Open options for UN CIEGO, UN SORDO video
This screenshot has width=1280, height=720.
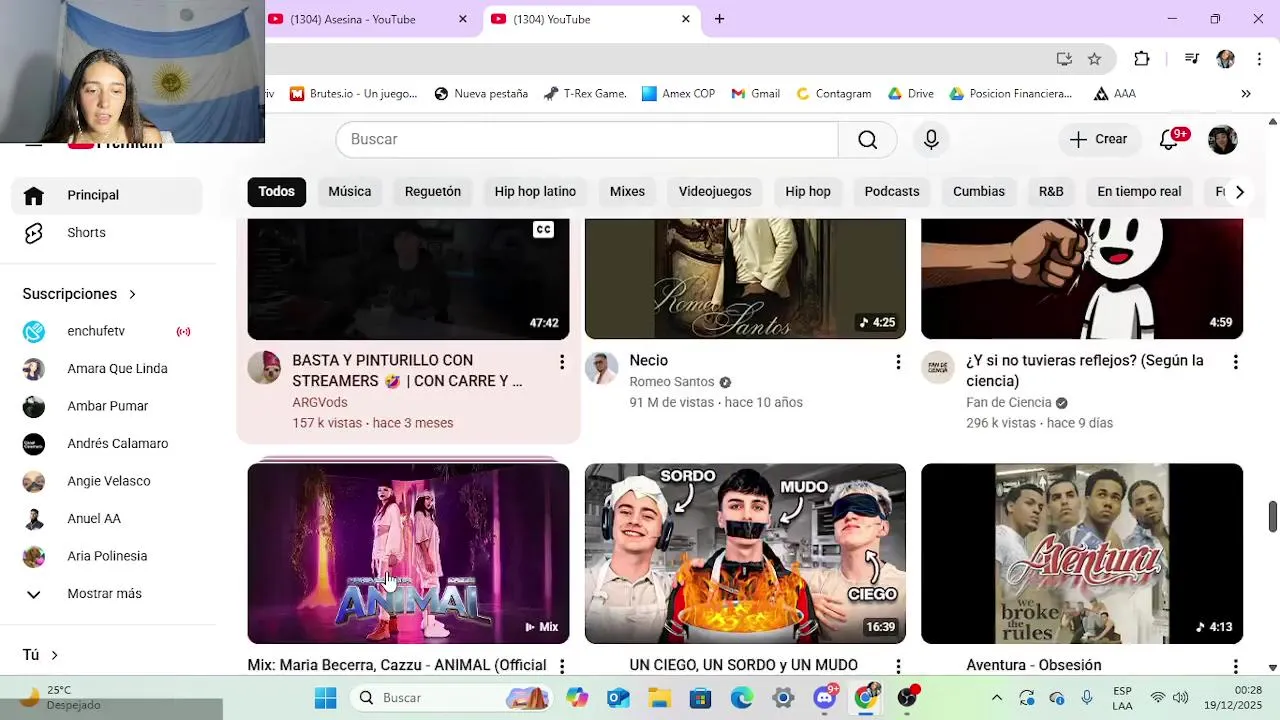point(898,666)
